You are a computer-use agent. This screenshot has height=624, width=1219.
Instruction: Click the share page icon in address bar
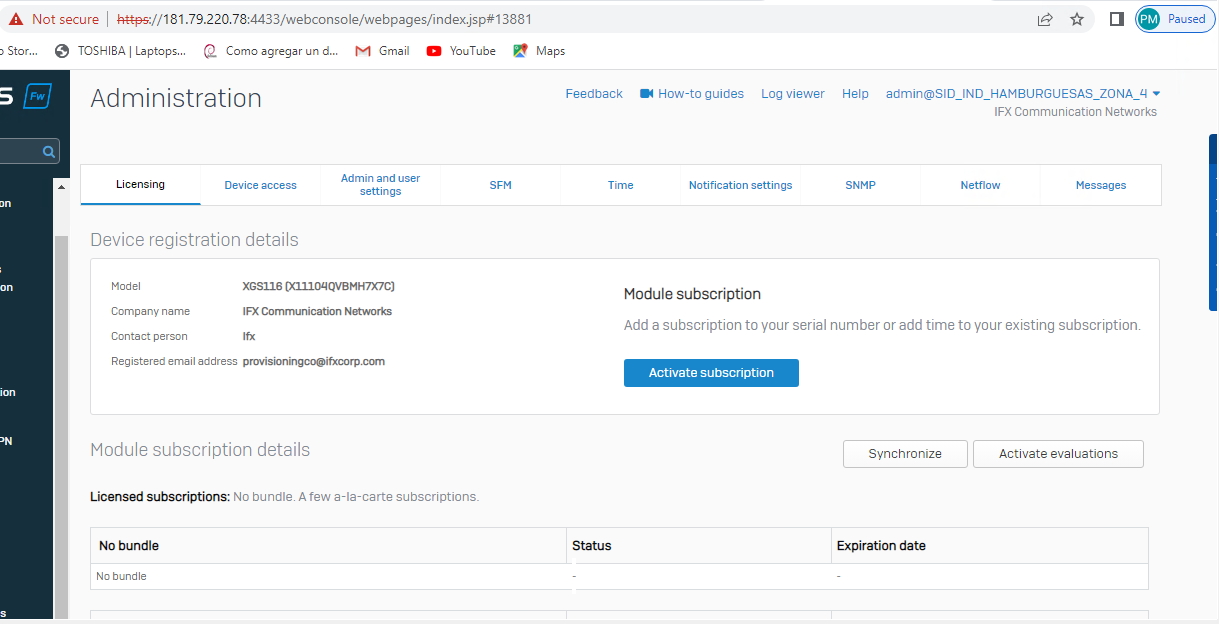pyautogui.click(x=1045, y=19)
